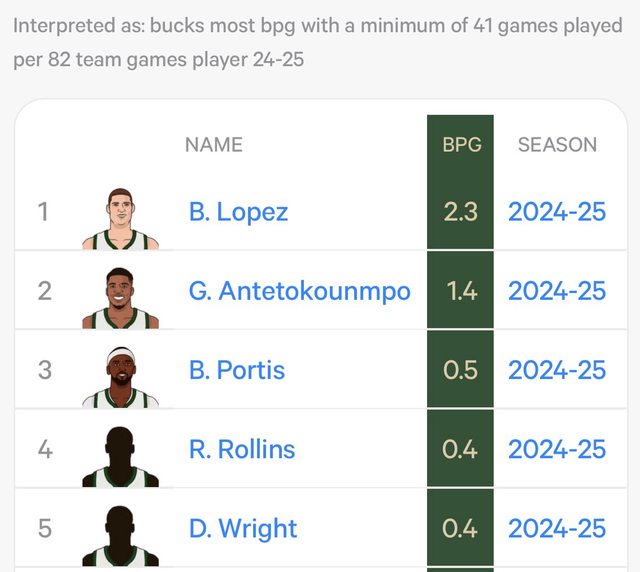The height and width of the screenshot is (572, 640).
Task: Click B. Lopez's 2.3 BPG value
Action: (461, 211)
